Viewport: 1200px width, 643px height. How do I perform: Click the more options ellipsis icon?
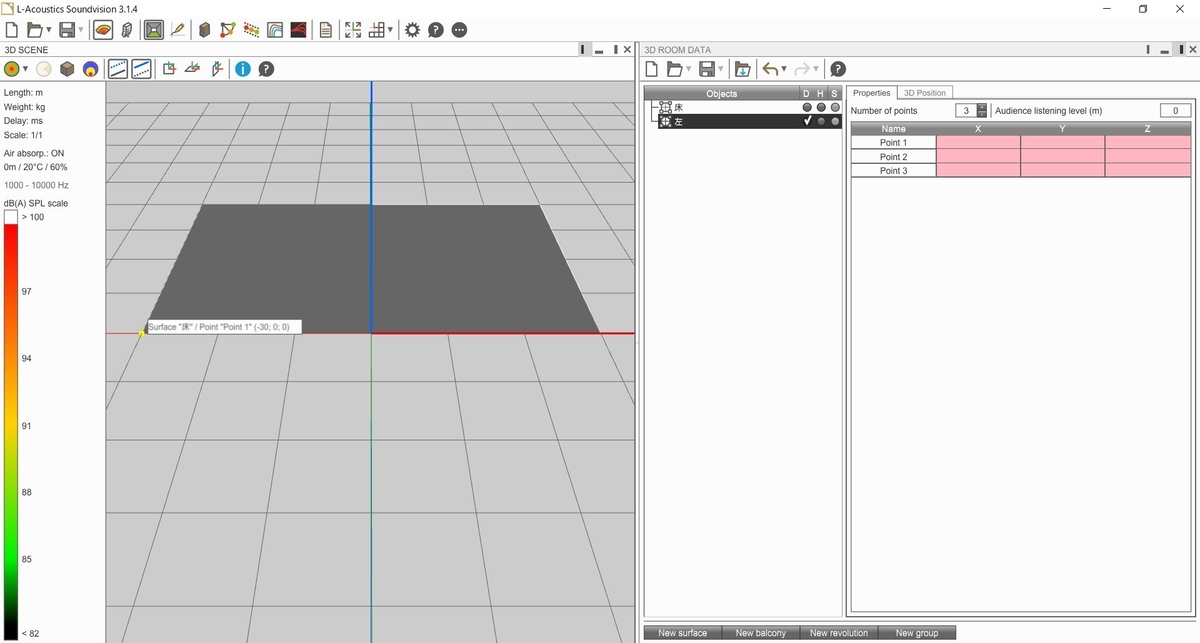click(459, 30)
